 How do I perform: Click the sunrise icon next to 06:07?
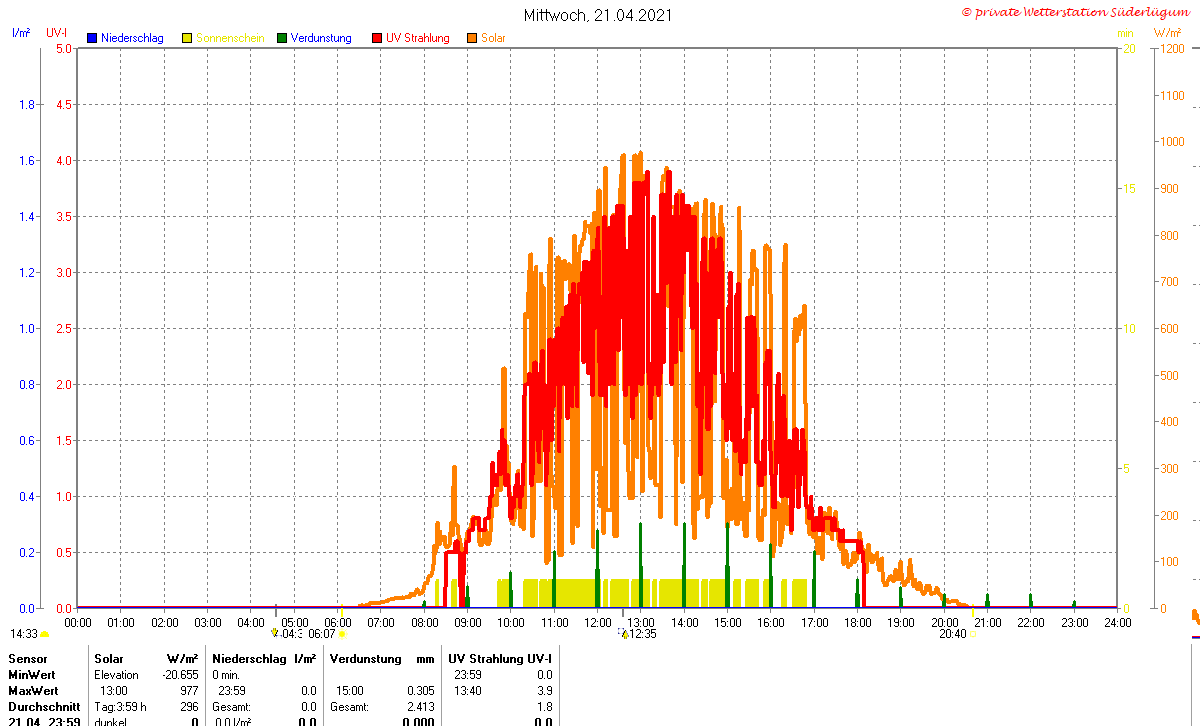coord(342,634)
